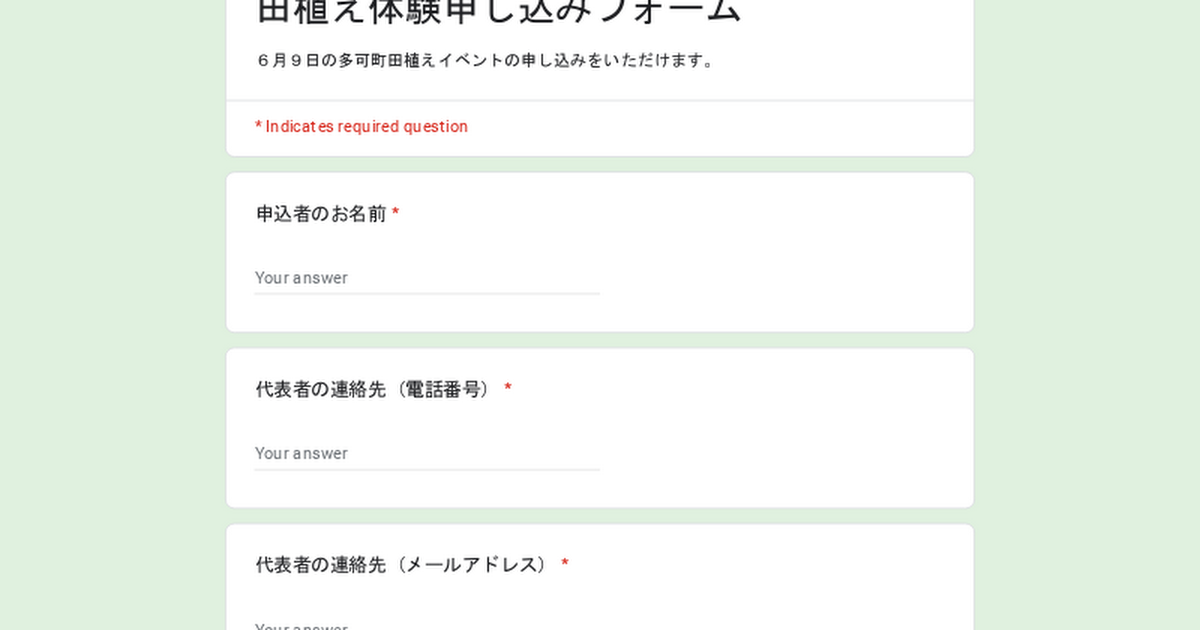
Task: Click underline beneath the phone answer field
Action: [427, 469]
